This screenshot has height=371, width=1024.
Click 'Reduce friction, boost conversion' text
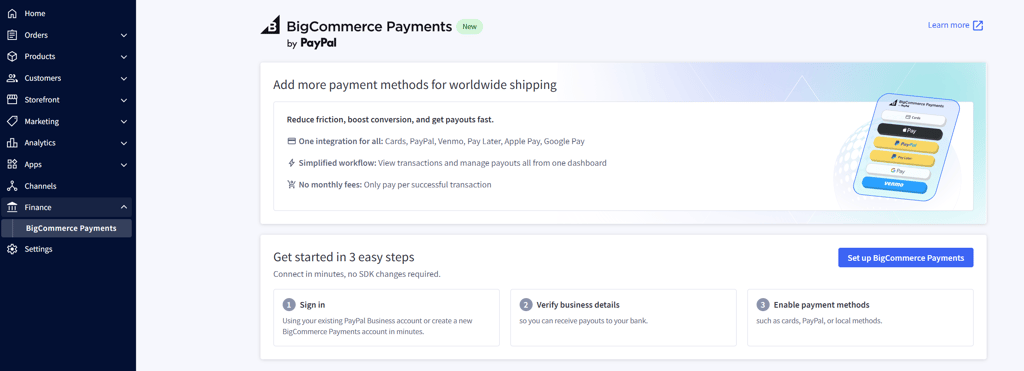pyautogui.click(x=390, y=120)
